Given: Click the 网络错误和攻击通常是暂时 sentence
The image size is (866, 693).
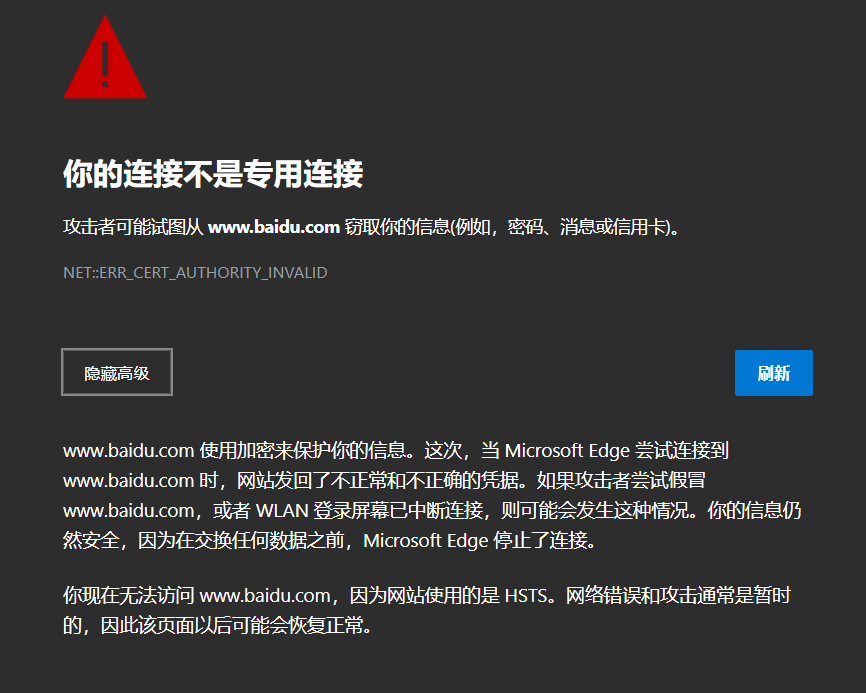Looking at the screenshot, I should [x=678, y=595].
